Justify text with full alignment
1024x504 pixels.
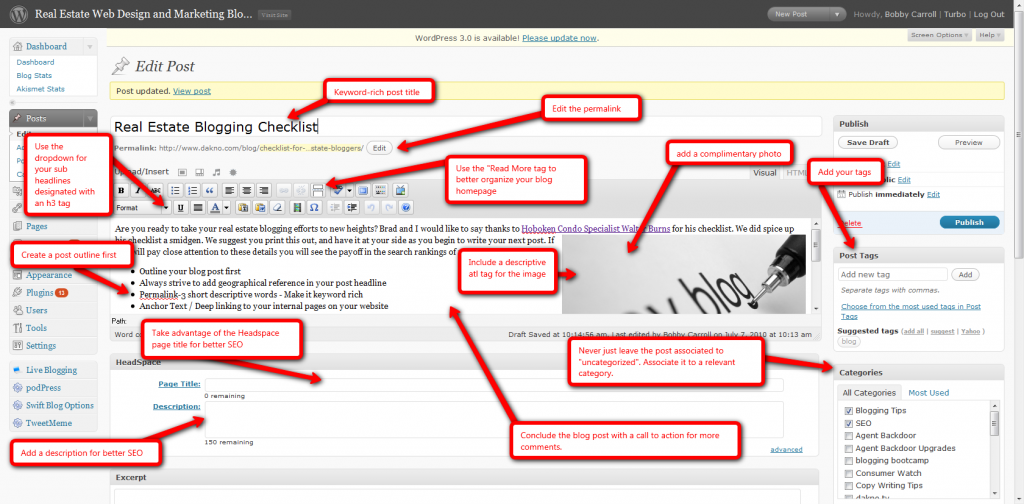tap(198, 208)
